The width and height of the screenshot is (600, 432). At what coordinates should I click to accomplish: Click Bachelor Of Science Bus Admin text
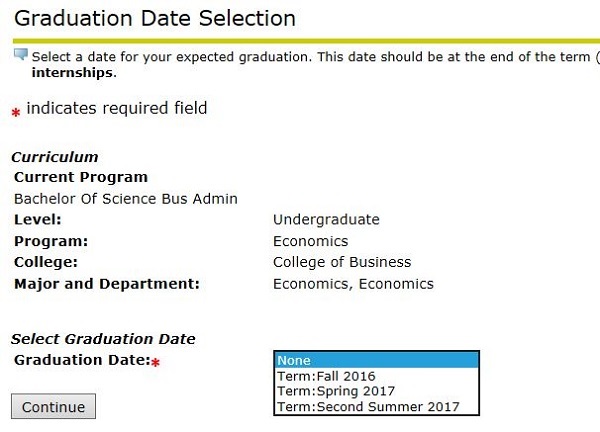(126, 199)
